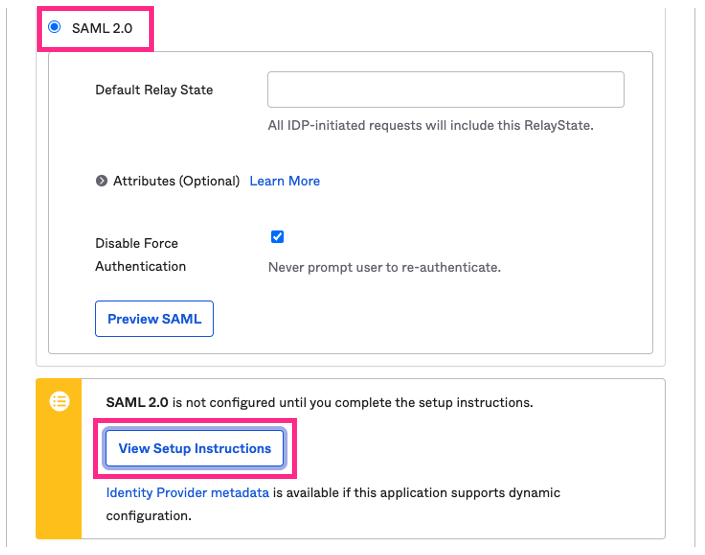Click the "Attributes (Optional)" section heading

pyautogui.click(x=176, y=181)
